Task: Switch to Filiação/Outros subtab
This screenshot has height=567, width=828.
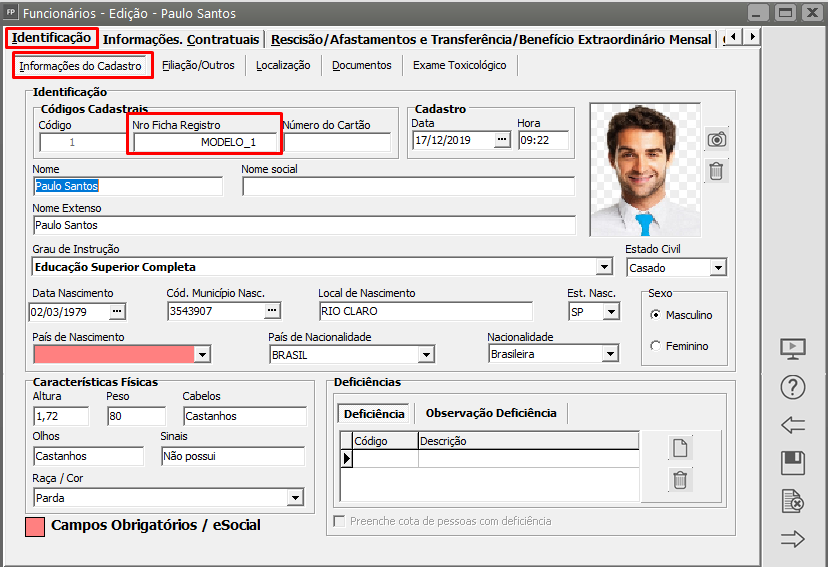Action: tap(199, 65)
